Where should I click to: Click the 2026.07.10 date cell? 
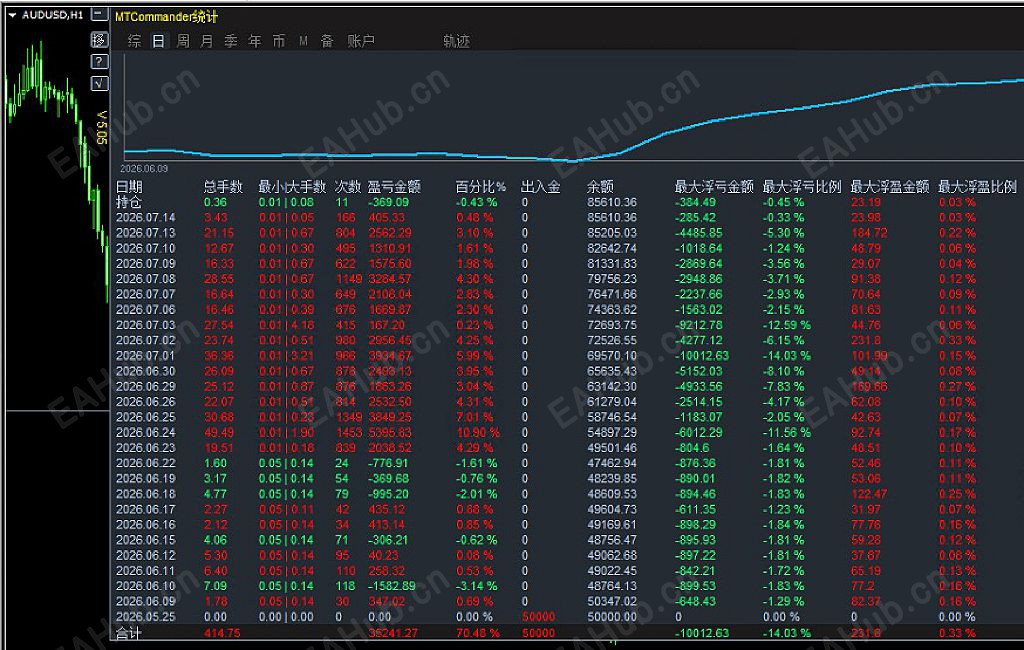(x=146, y=248)
